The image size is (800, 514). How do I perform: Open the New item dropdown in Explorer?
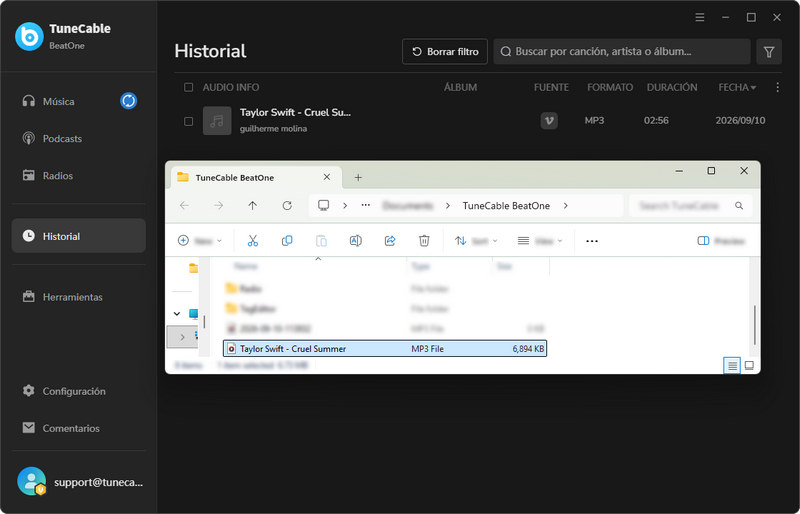[200, 241]
